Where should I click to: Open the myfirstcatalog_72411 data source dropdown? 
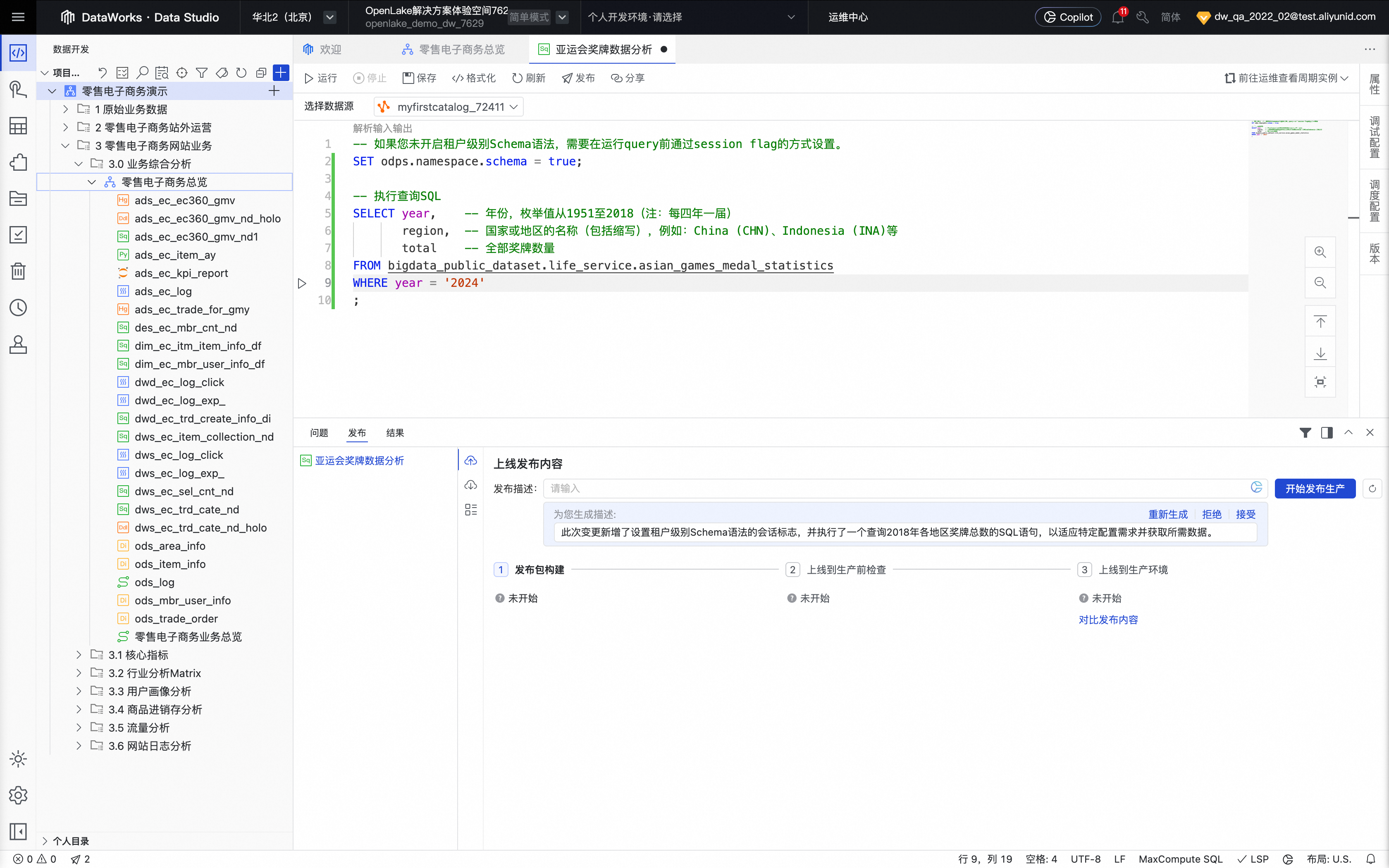click(448, 106)
